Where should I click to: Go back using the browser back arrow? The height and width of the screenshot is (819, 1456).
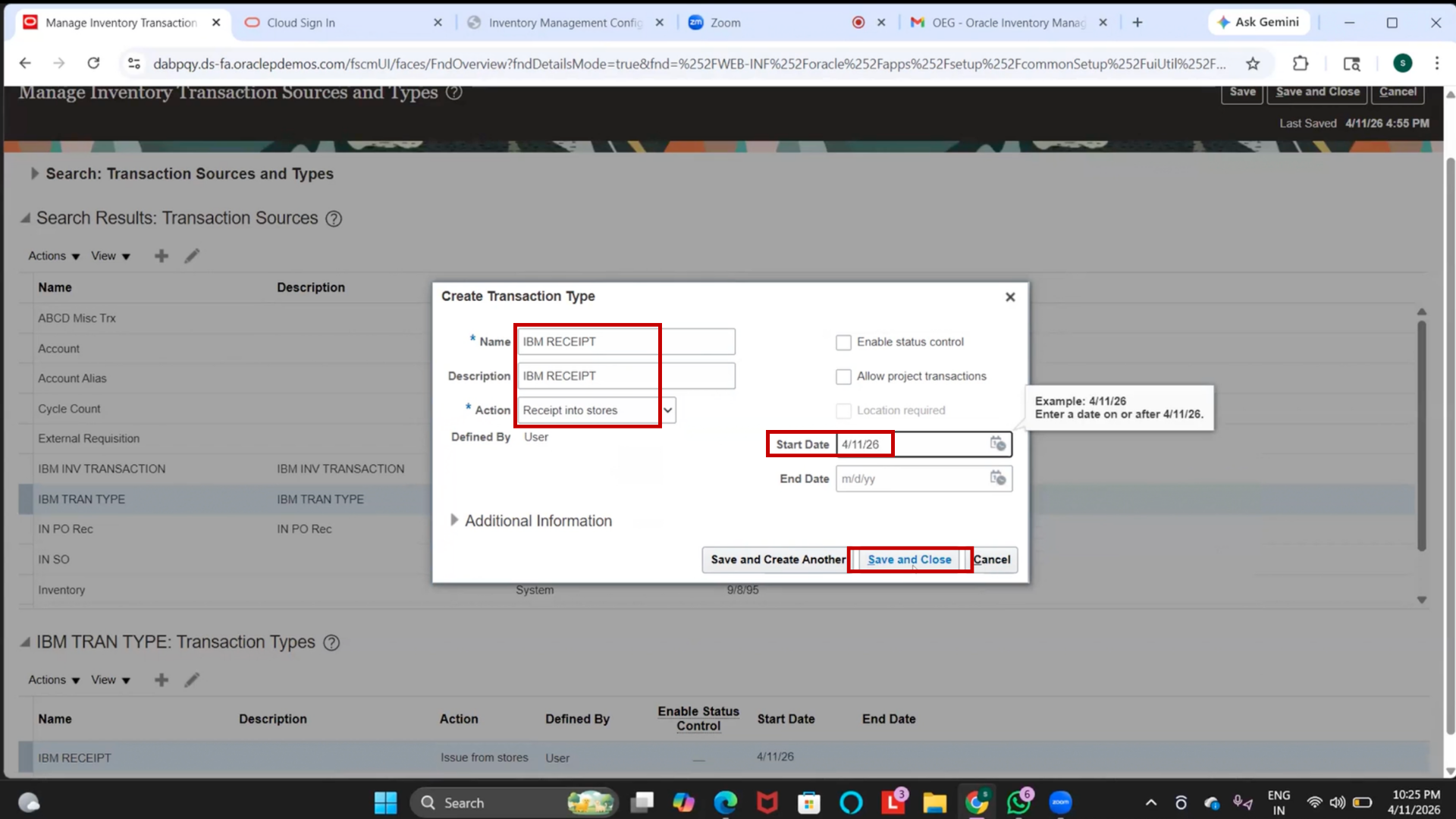(25, 64)
